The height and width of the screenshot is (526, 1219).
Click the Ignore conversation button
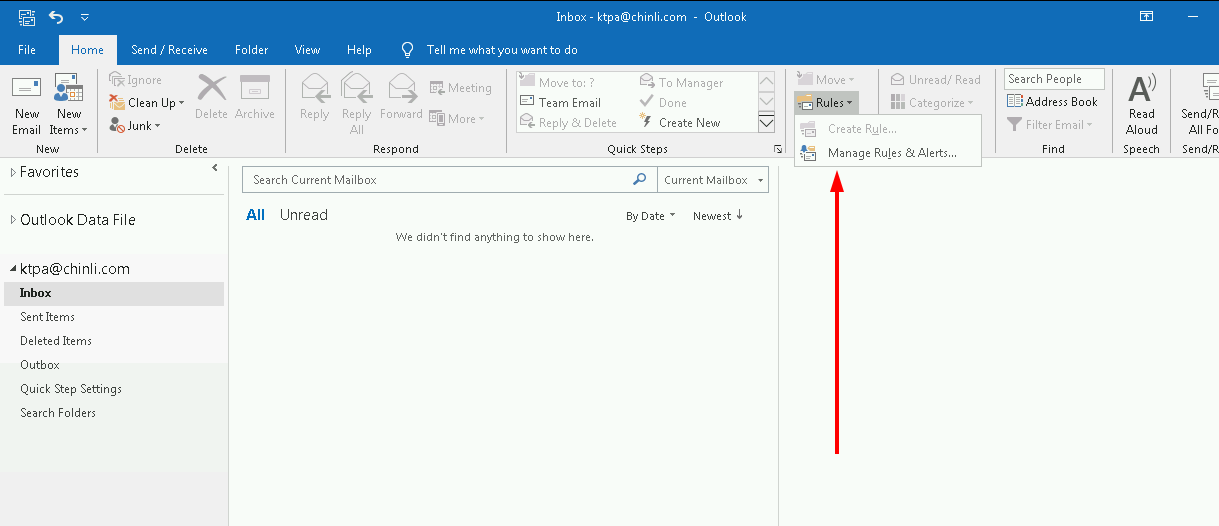pos(135,80)
